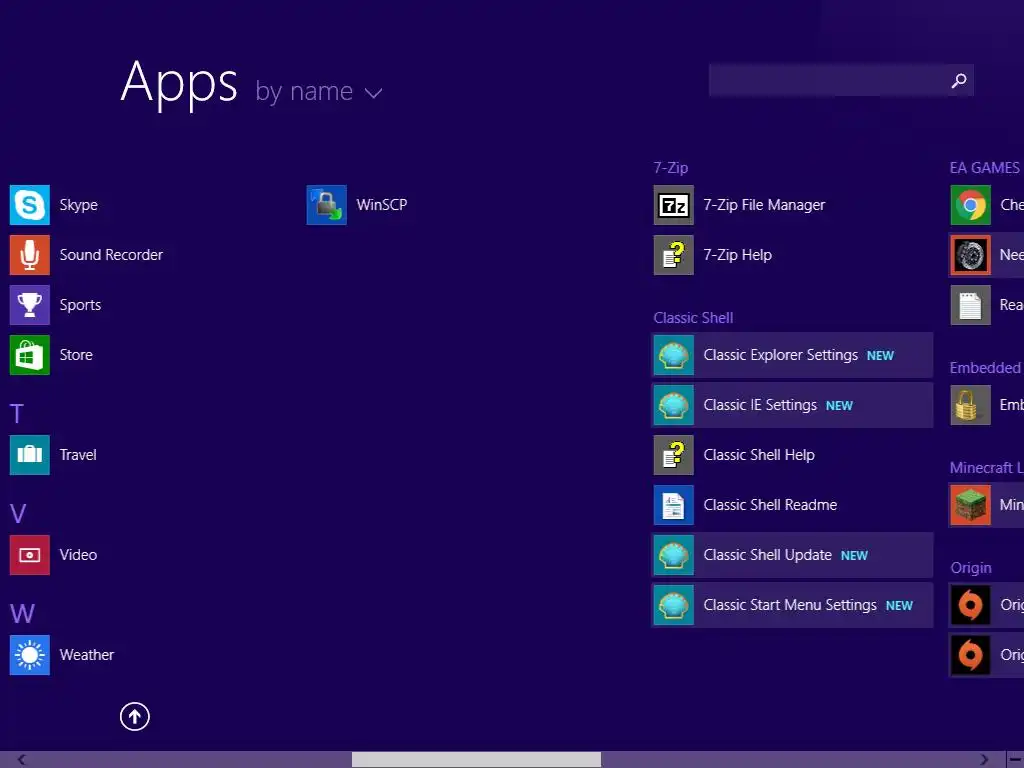The image size is (1024, 768).
Task: Click the 'WinSCP' app label
Action: tap(381, 204)
